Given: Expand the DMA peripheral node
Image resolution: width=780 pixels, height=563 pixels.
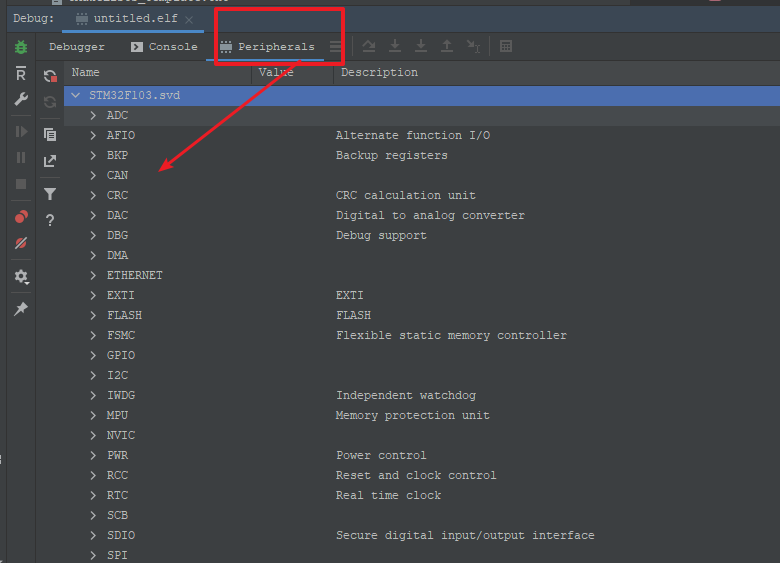Looking at the screenshot, I should tap(93, 255).
